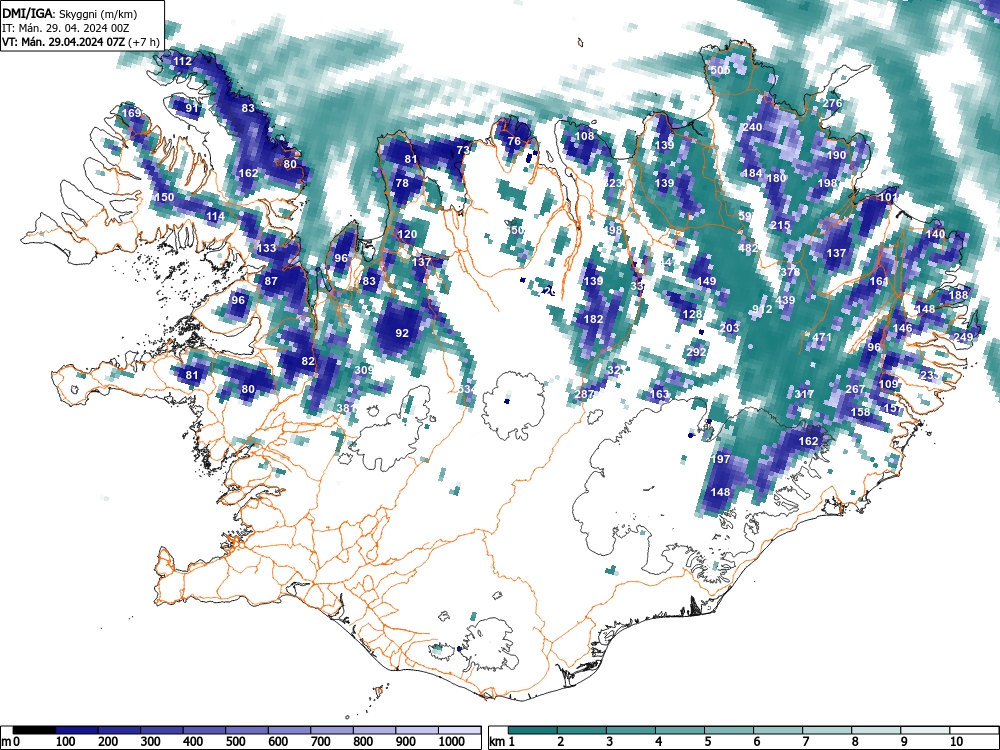Viewport: 1000px width, 750px height.
Task: Click the map value 505 at the northern tip
Action: tap(720, 70)
